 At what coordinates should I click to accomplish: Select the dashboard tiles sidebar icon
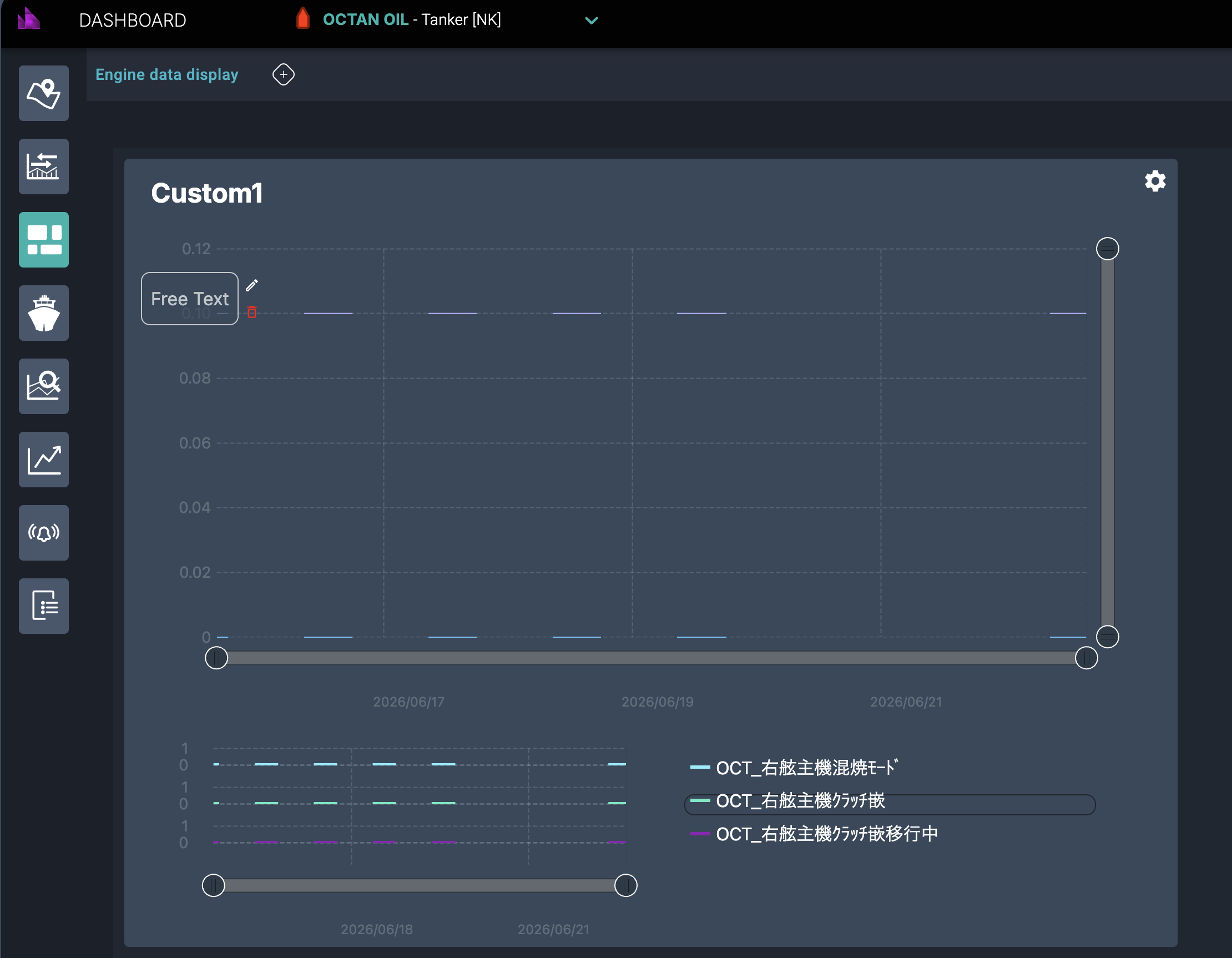click(x=43, y=240)
